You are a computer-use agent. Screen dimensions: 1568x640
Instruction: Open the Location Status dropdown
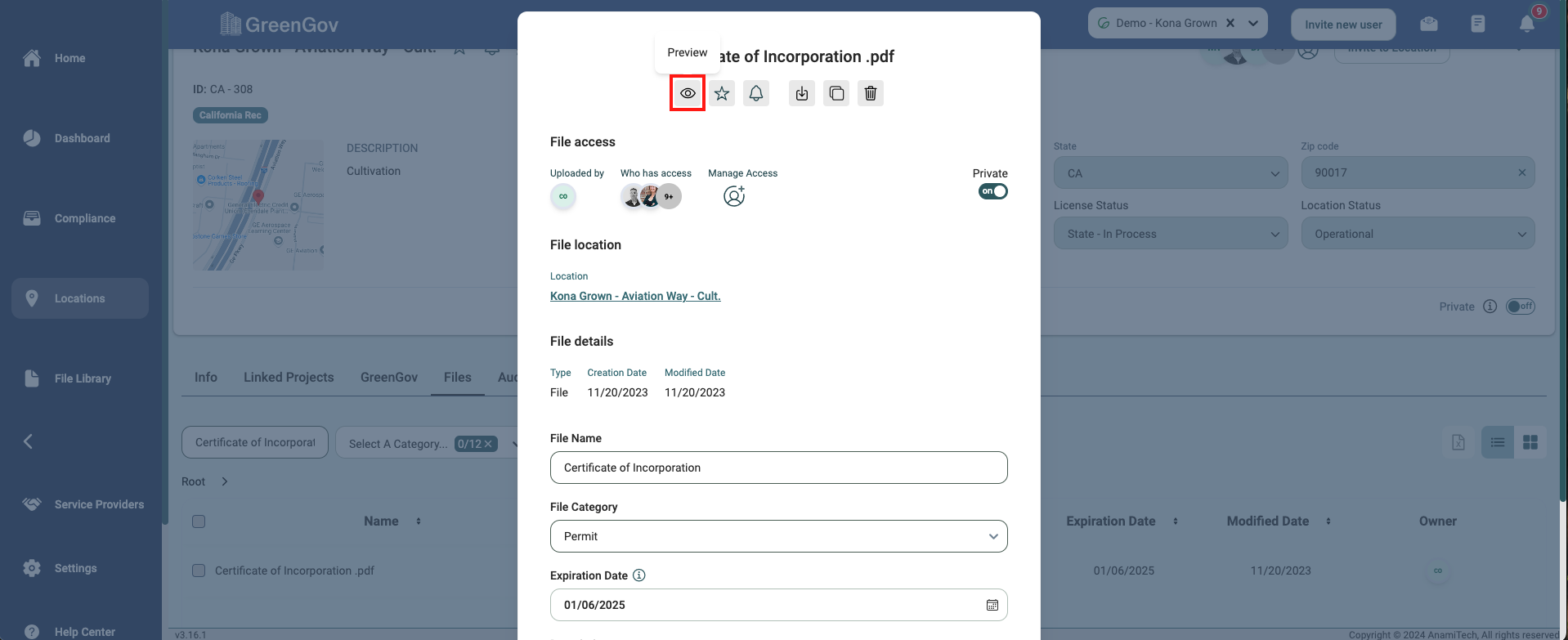(1418, 234)
